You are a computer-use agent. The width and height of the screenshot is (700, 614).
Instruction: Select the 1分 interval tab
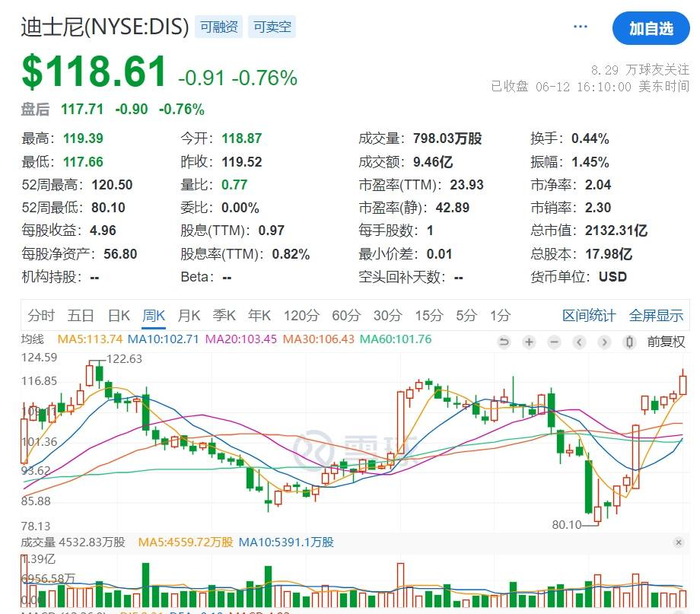(x=500, y=315)
